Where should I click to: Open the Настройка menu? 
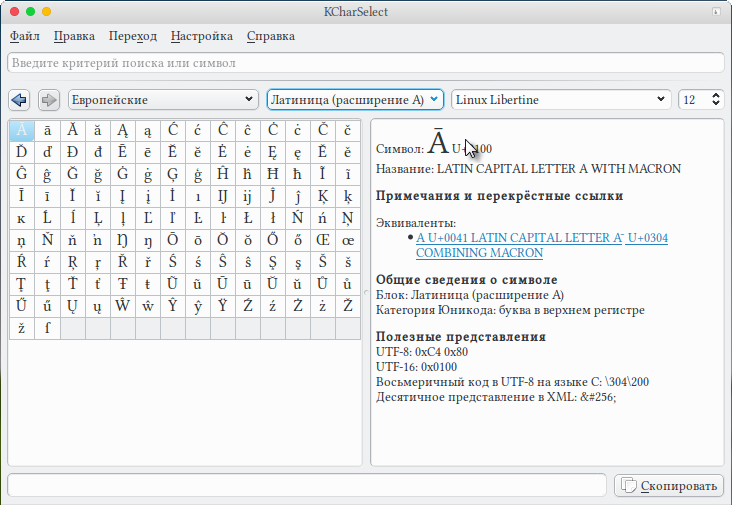(x=202, y=36)
